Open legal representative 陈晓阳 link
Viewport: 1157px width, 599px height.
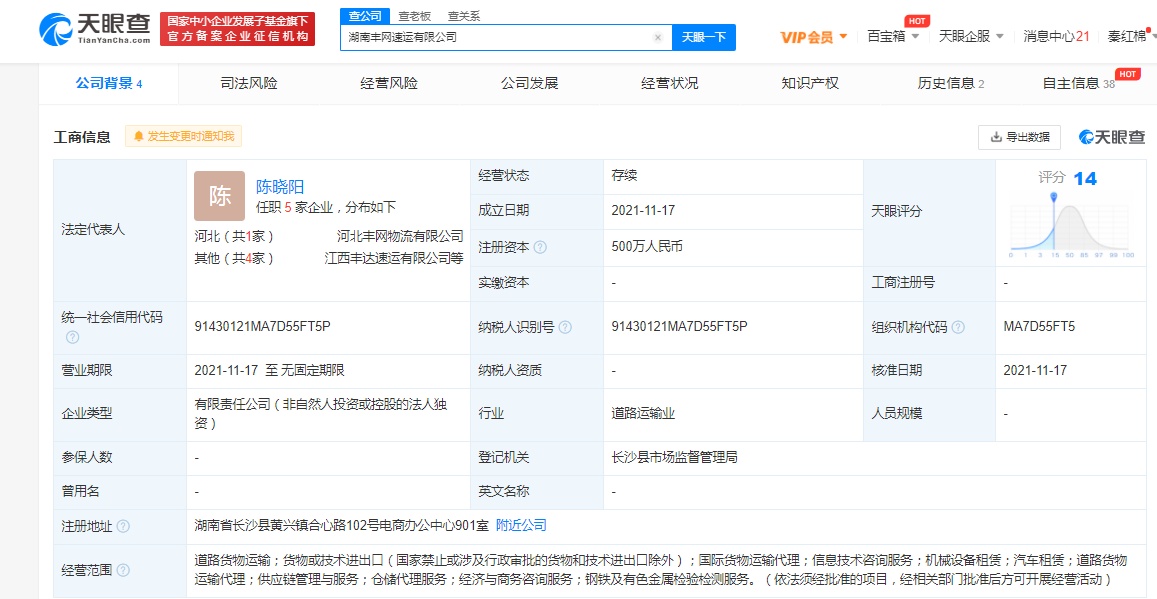280,187
